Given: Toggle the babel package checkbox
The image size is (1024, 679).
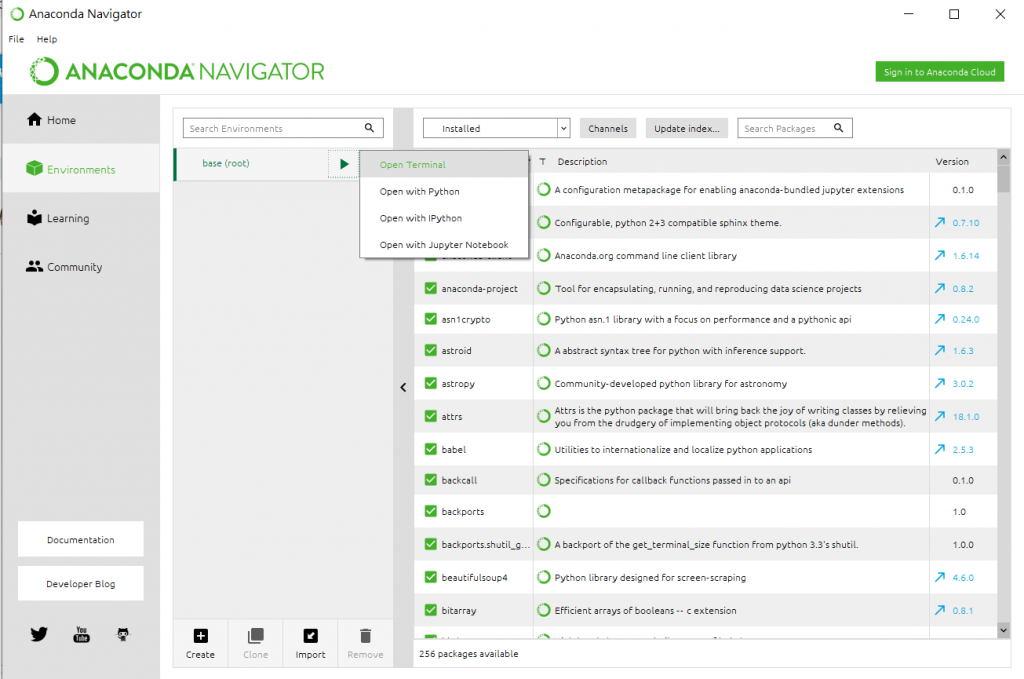Looking at the screenshot, I should [x=430, y=449].
